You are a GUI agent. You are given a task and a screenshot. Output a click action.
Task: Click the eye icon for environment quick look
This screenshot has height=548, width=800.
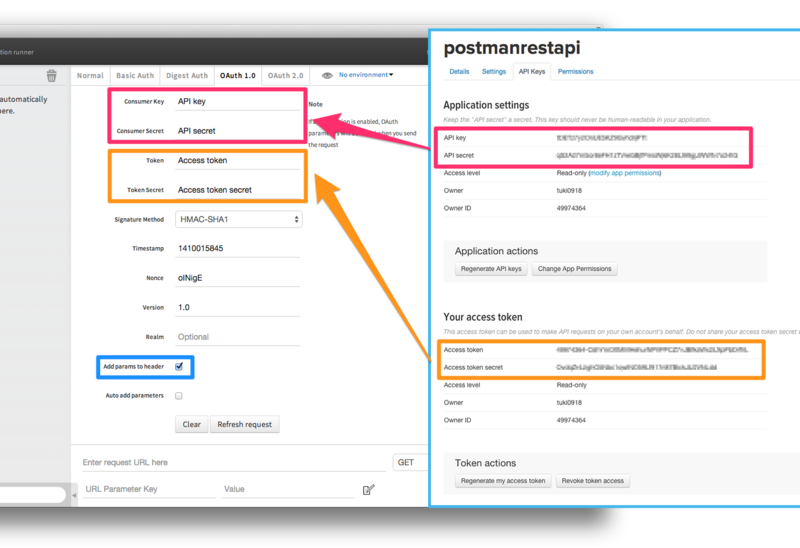[327, 75]
